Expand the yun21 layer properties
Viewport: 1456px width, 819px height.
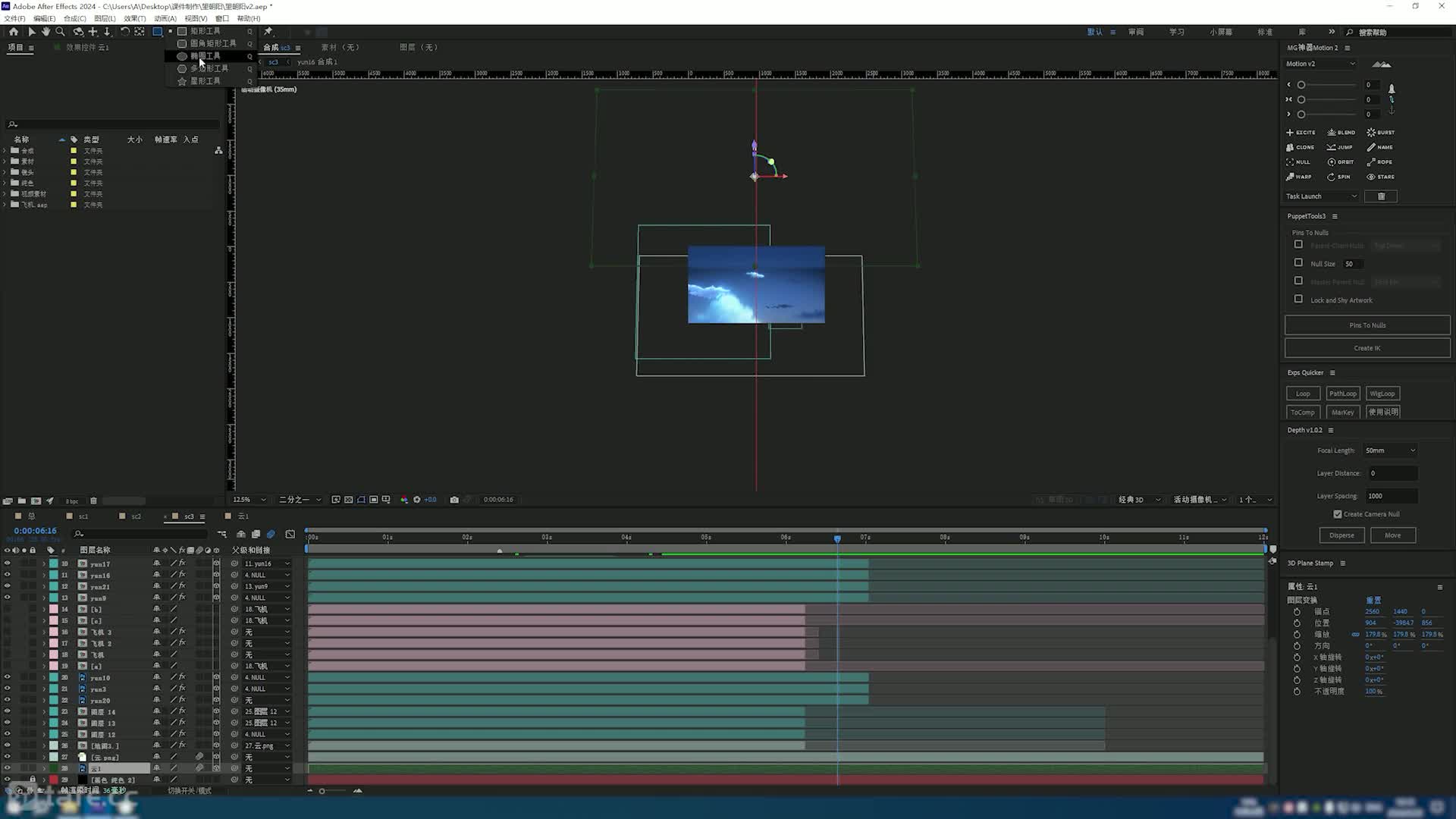coord(44,587)
